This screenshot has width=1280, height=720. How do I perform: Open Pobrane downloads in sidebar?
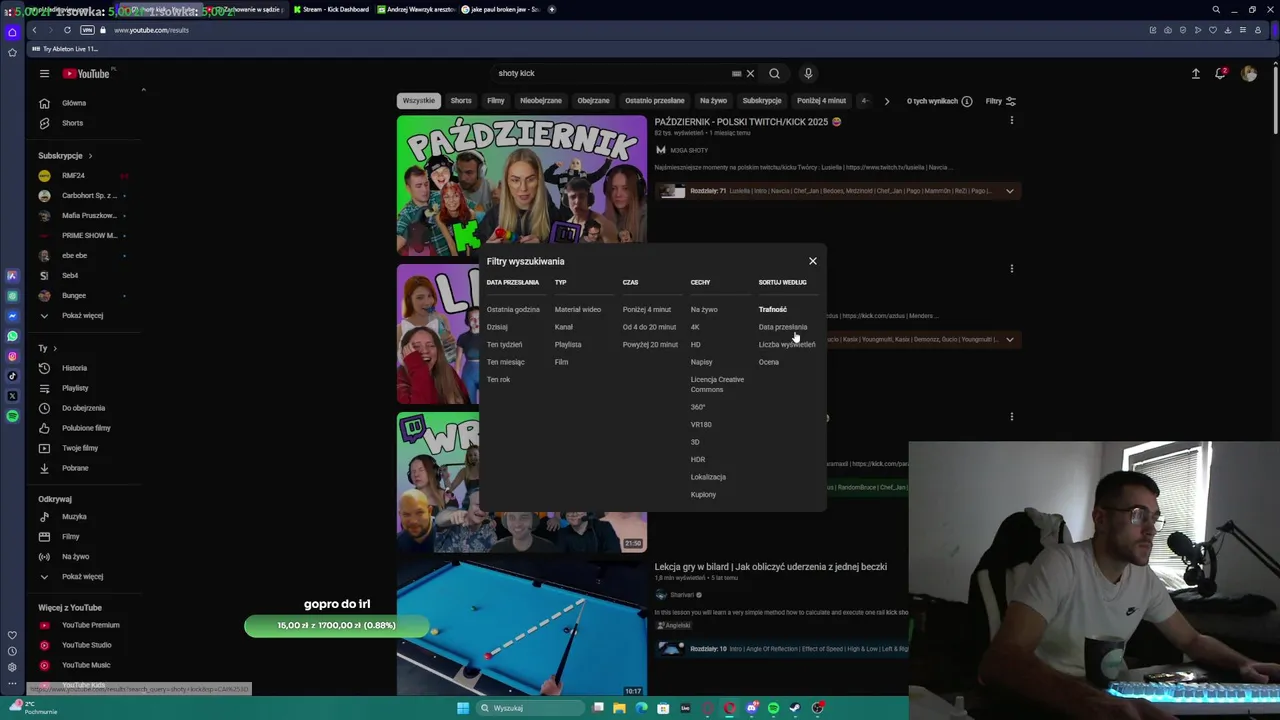(75, 468)
